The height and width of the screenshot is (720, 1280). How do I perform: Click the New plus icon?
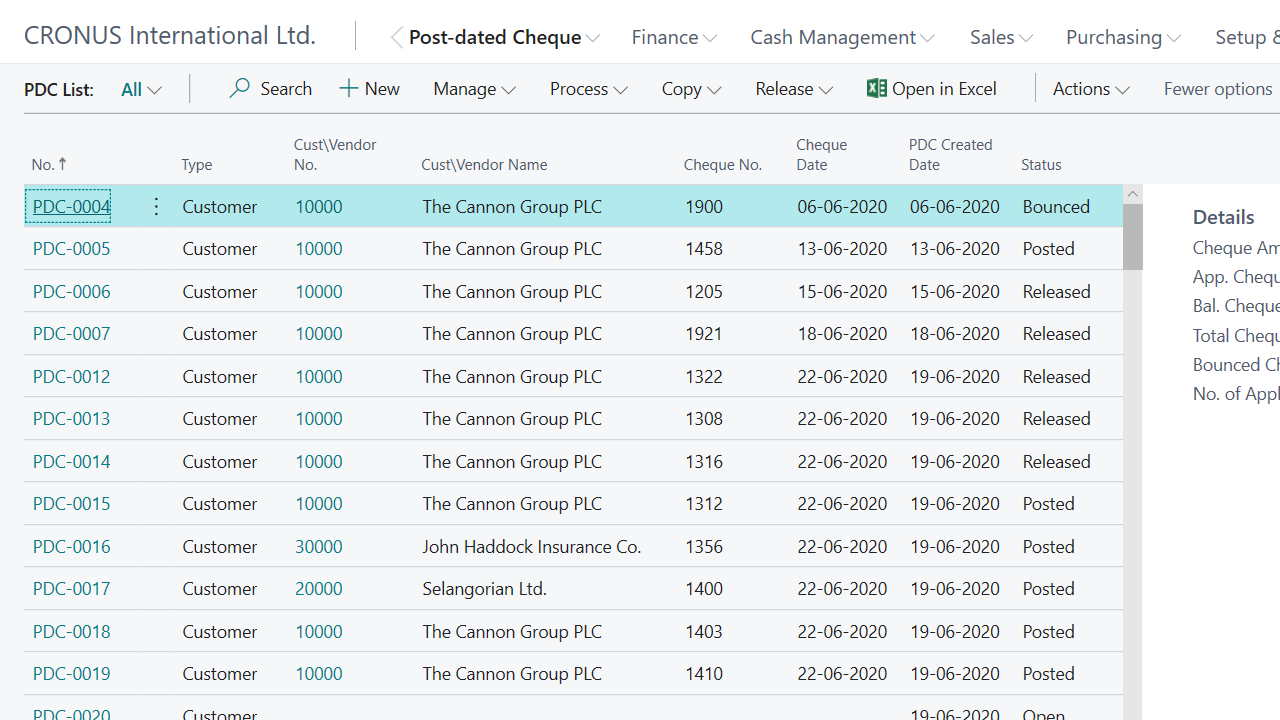coord(348,89)
